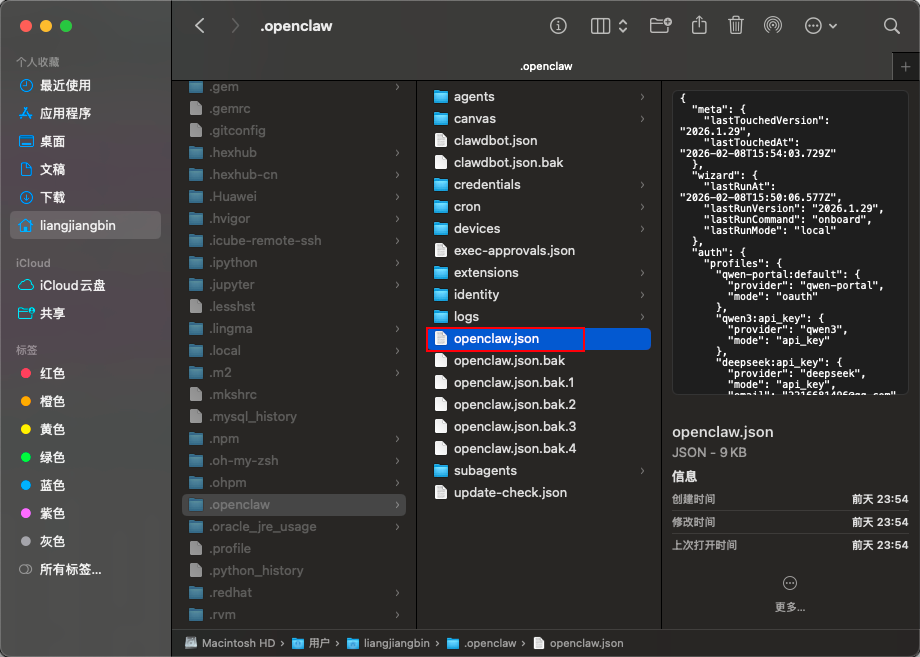The width and height of the screenshot is (920, 657).
Task: Open 共享 in the sidebar
Action: [x=86, y=314]
